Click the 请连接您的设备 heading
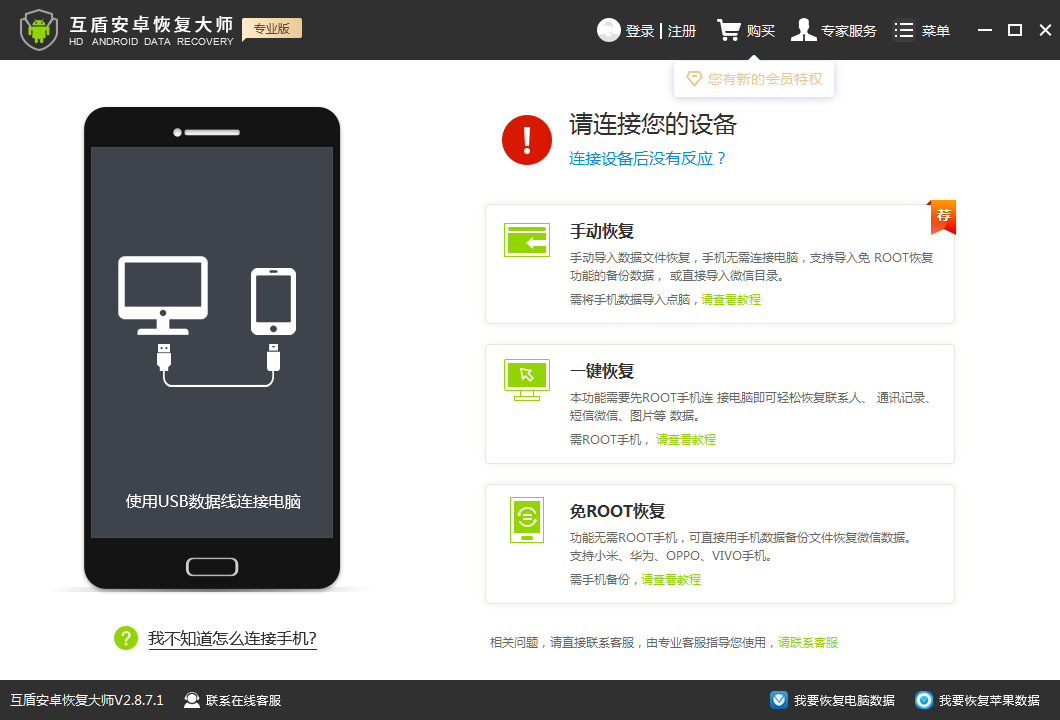The width and height of the screenshot is (1060, 720). point(652,124)
